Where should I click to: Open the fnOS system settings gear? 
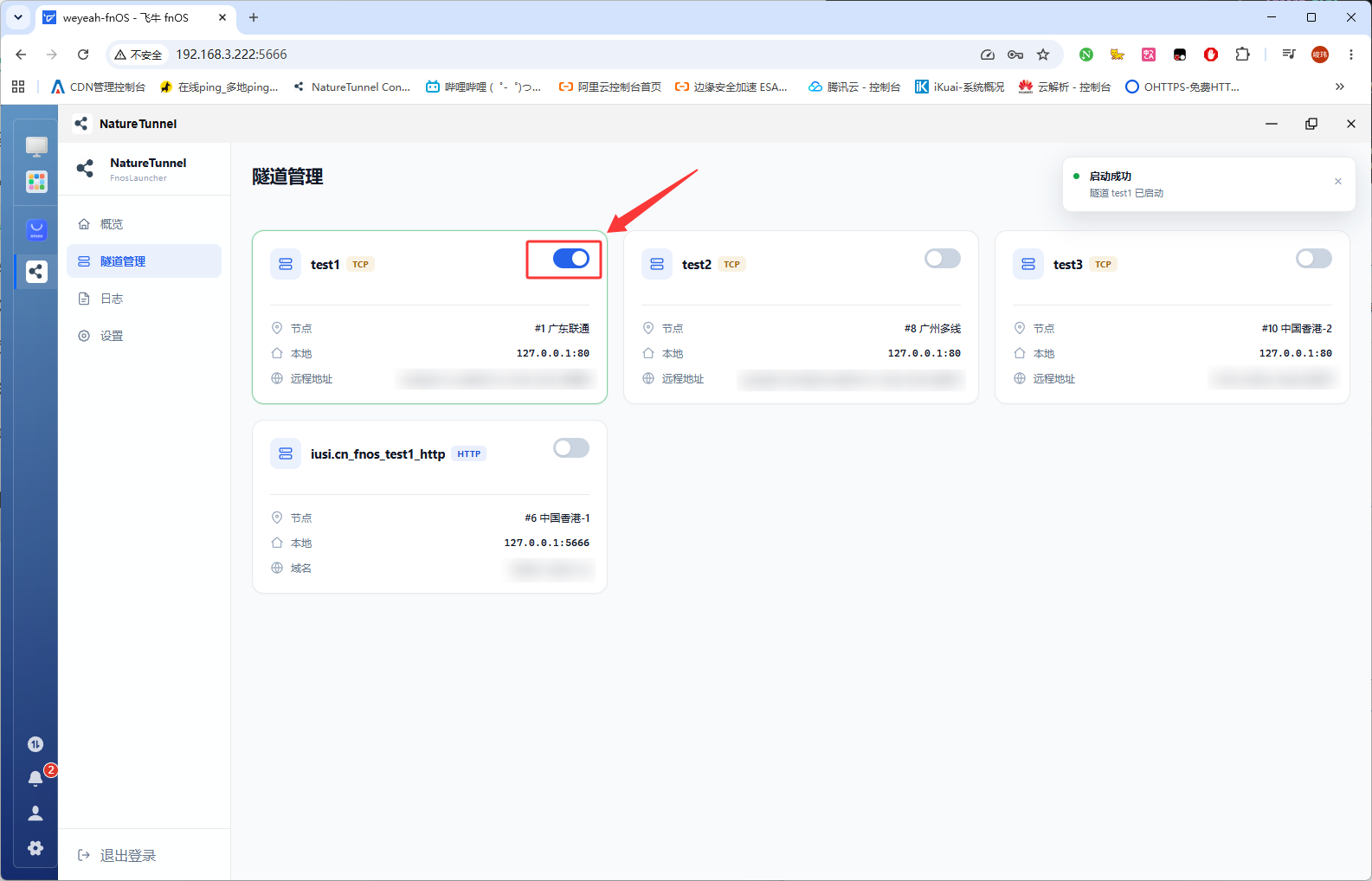[x=35, y=848]
